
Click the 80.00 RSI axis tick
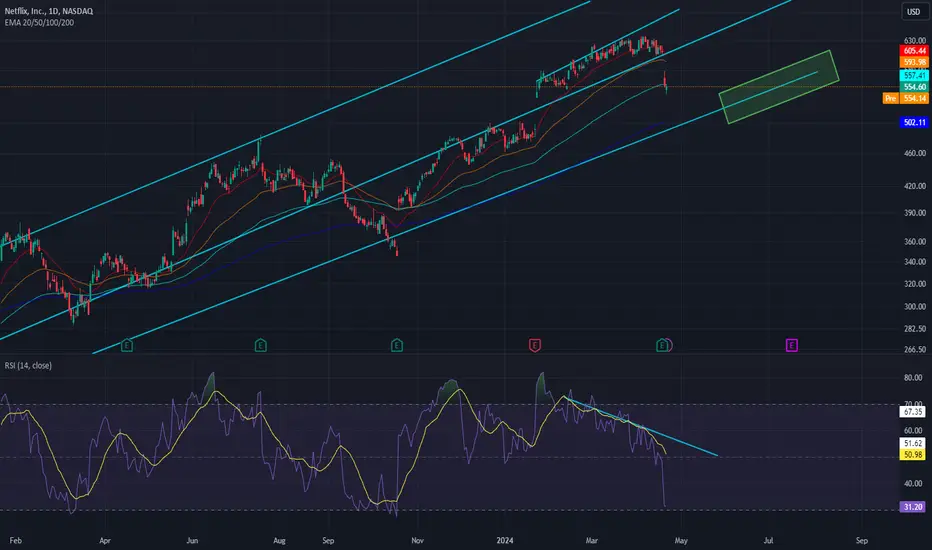[x=913, y=378]
